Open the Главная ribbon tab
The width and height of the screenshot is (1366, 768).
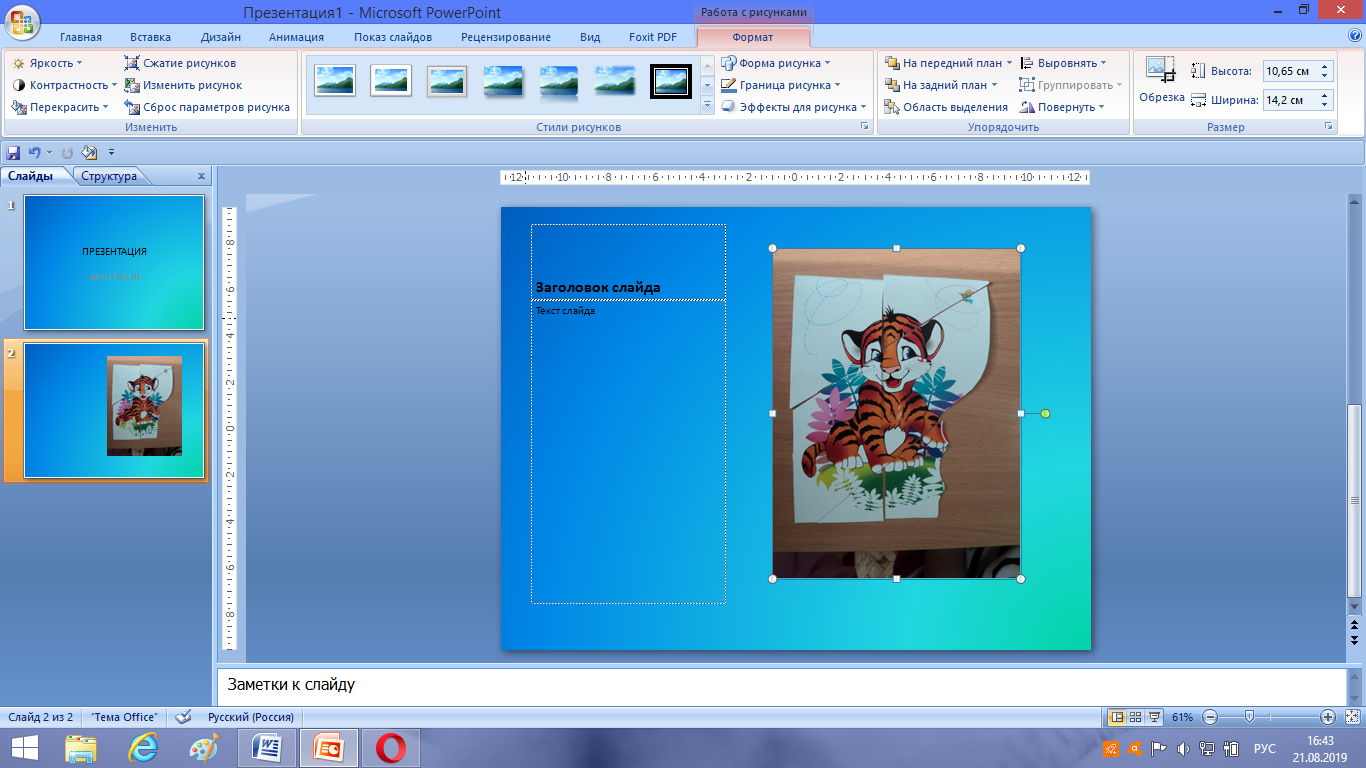tap(81, 37)
